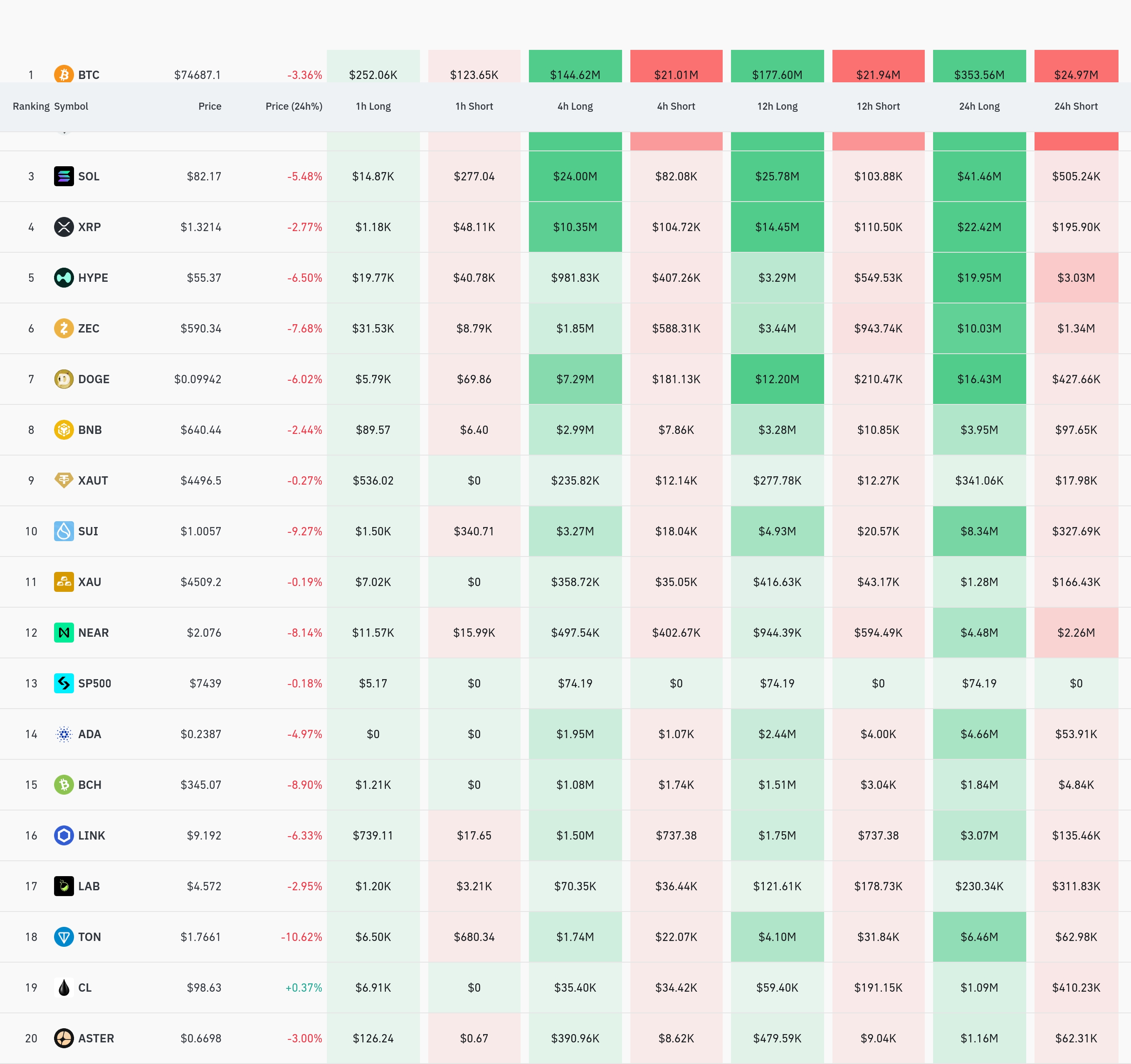The height and width of the screenshot is (1064, 1131).
Task: Click the SP500 index icon
Action: (x=64, y=683)
